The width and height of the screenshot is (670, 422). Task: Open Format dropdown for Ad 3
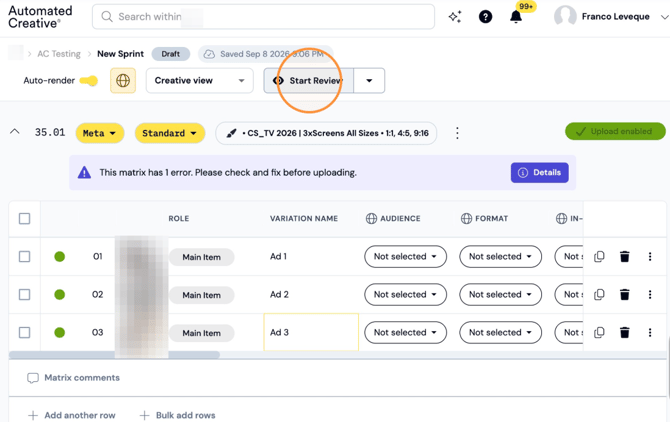tap(500, 332)
